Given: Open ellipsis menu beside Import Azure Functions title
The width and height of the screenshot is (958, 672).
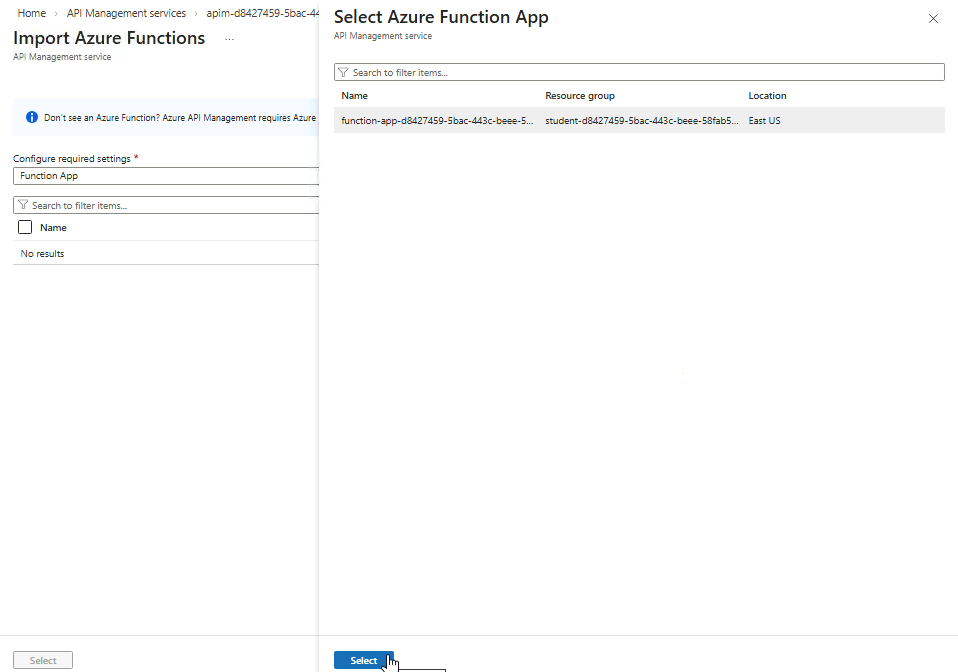Looking at the screenshot, I should 229,39.
